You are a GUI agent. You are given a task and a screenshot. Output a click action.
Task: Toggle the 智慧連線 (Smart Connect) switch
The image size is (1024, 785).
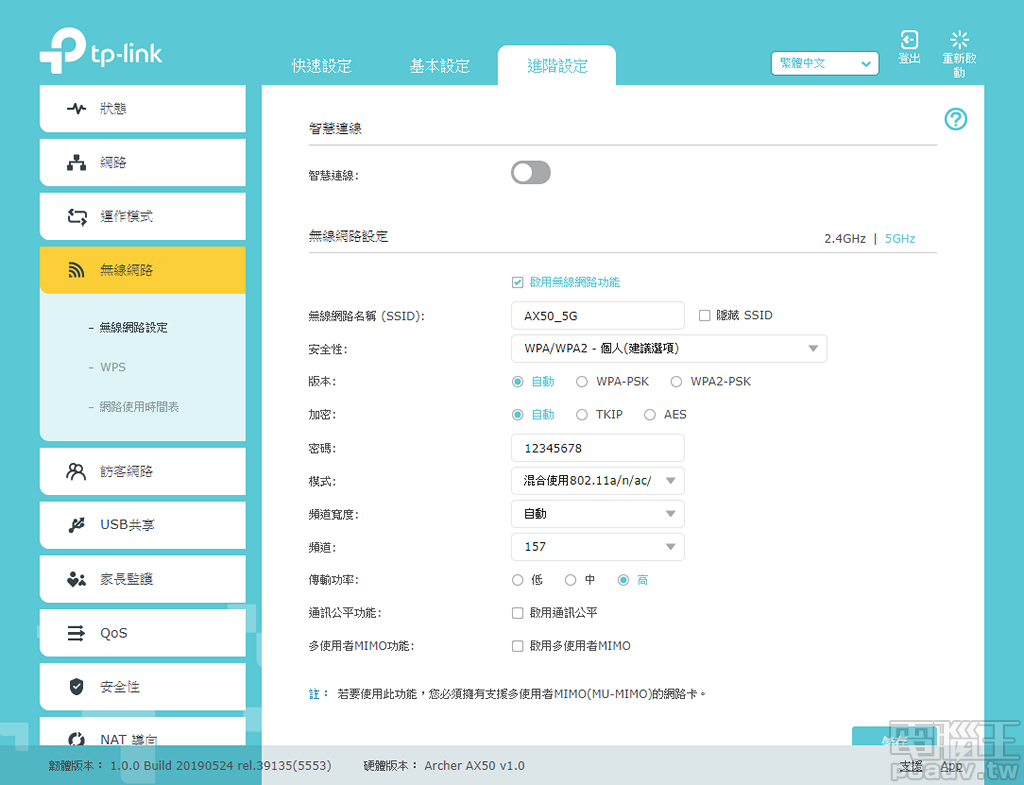(x=530, y=172)
